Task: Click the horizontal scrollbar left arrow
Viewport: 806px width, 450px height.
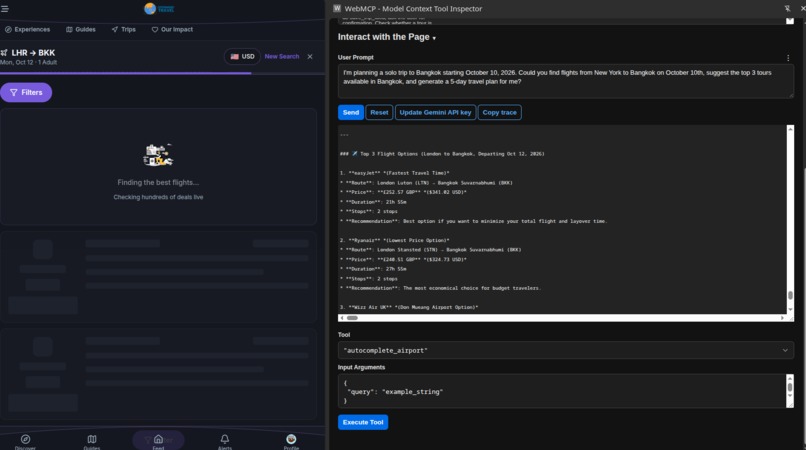Action: click(x=342, y=318)
